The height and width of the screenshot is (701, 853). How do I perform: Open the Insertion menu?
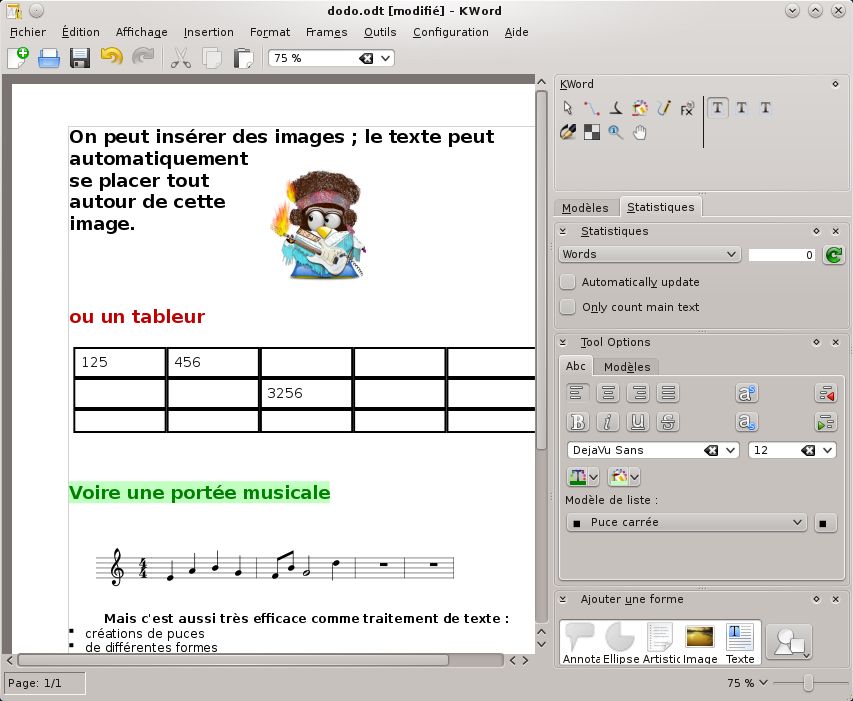point(208,32)
